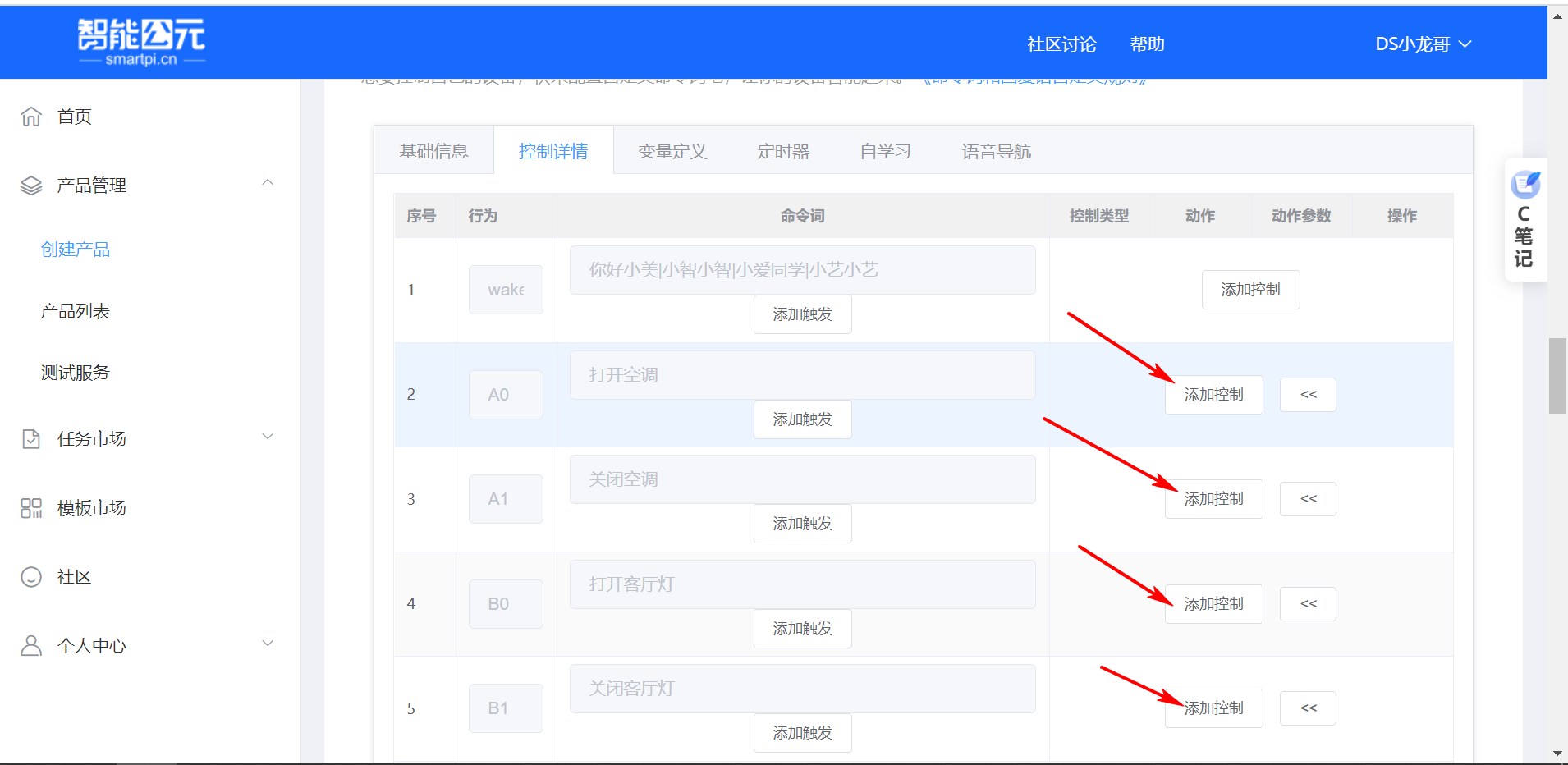
Task: Click the B0 behavior field
Action: point(506,604)
